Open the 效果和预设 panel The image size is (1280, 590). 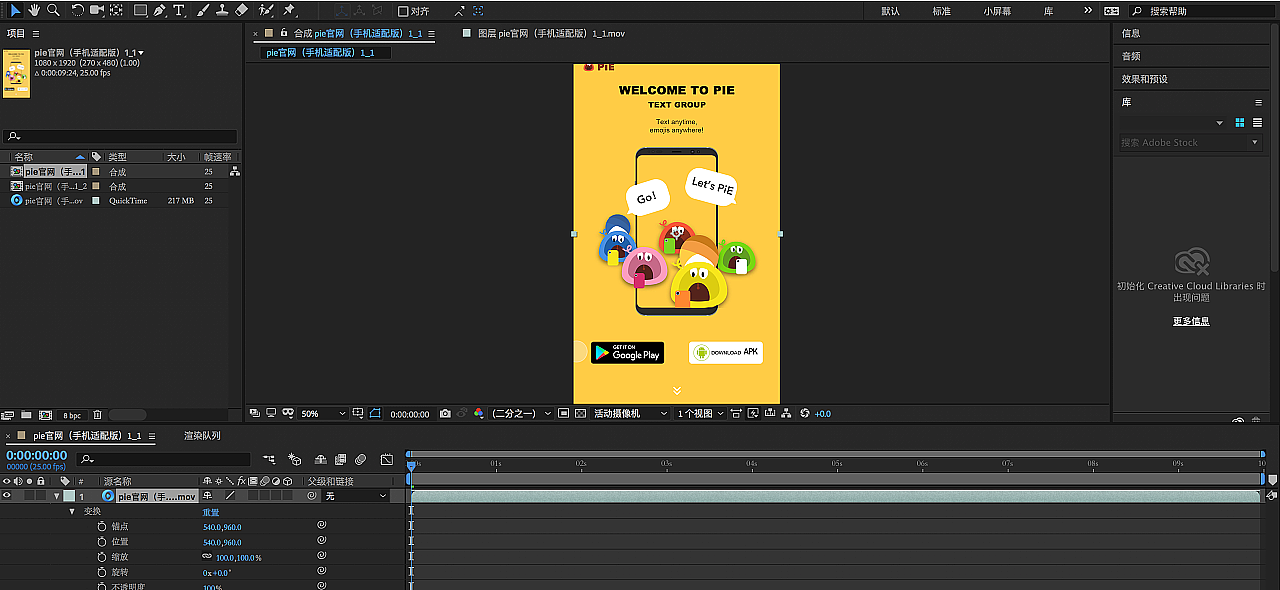(x=1144, y=79)
